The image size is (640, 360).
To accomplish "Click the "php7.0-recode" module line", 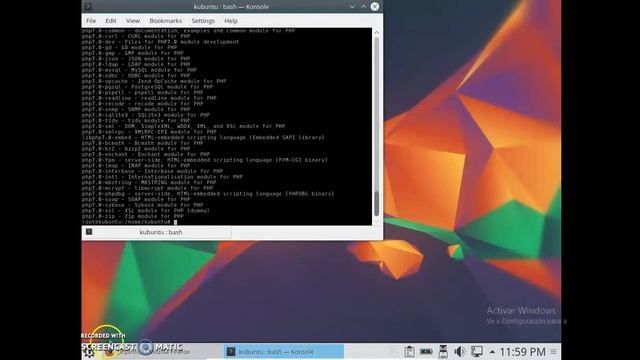I will click(x=142, y=104).
